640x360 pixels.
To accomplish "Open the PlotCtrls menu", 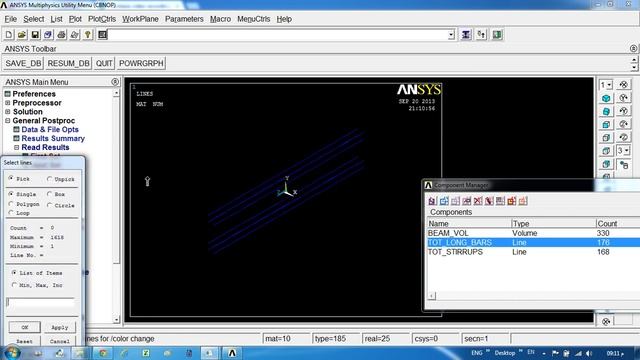I will tap(102, 19).
